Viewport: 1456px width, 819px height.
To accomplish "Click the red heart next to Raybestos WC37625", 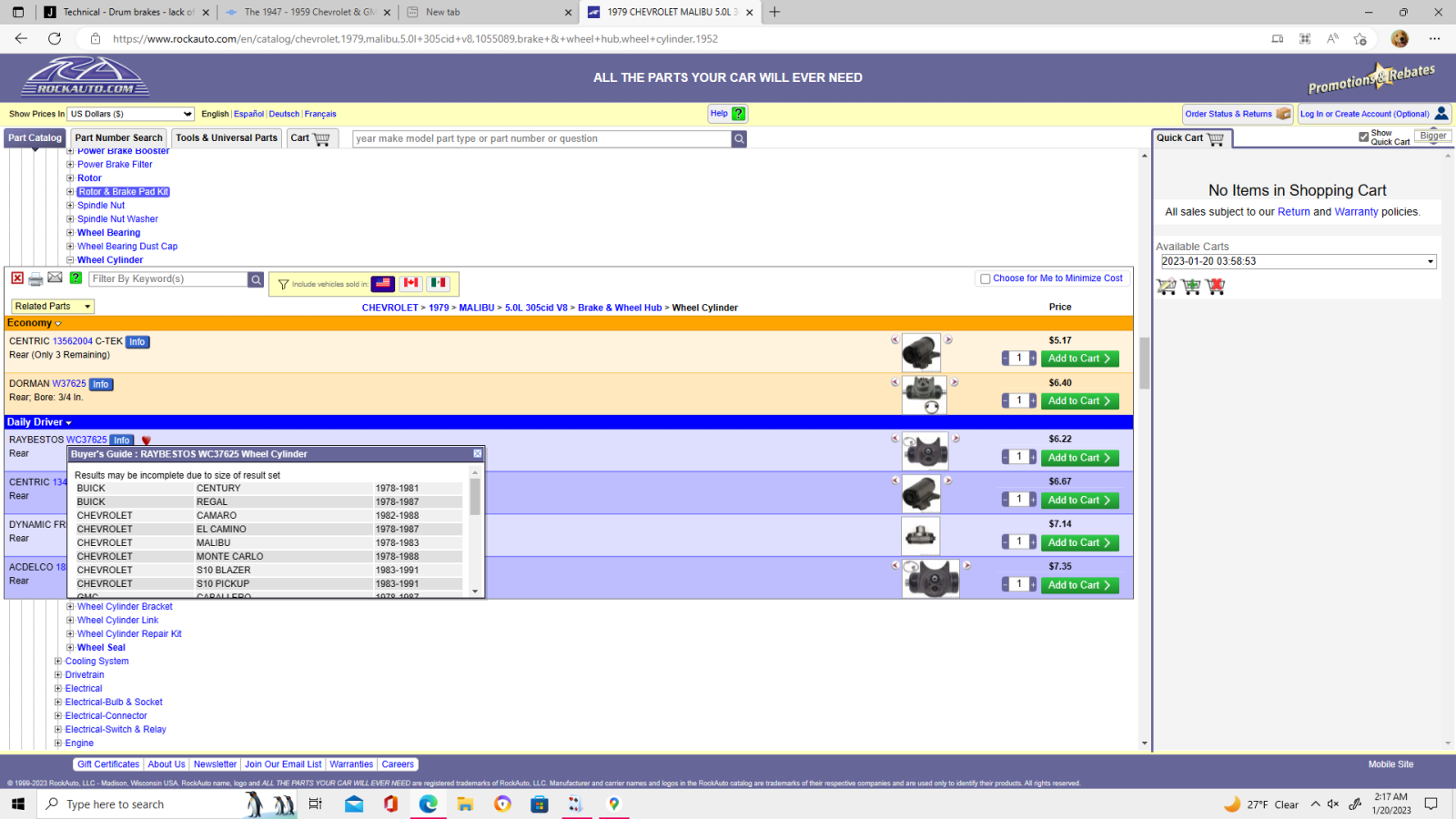I will click(x=146, y=440).
